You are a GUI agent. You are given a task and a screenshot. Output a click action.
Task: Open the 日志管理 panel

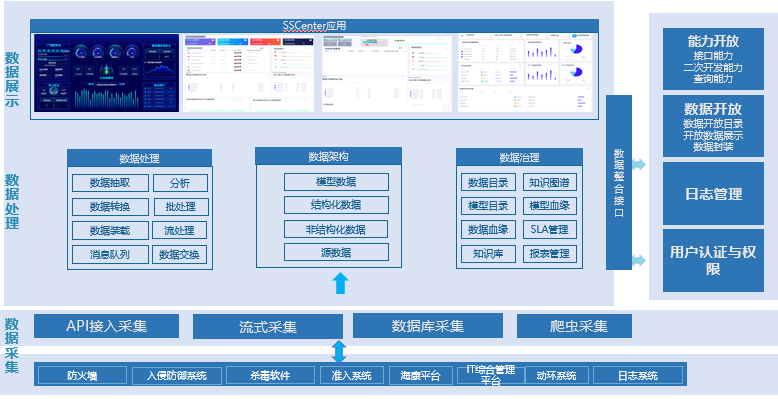click(x=713, y=194)
